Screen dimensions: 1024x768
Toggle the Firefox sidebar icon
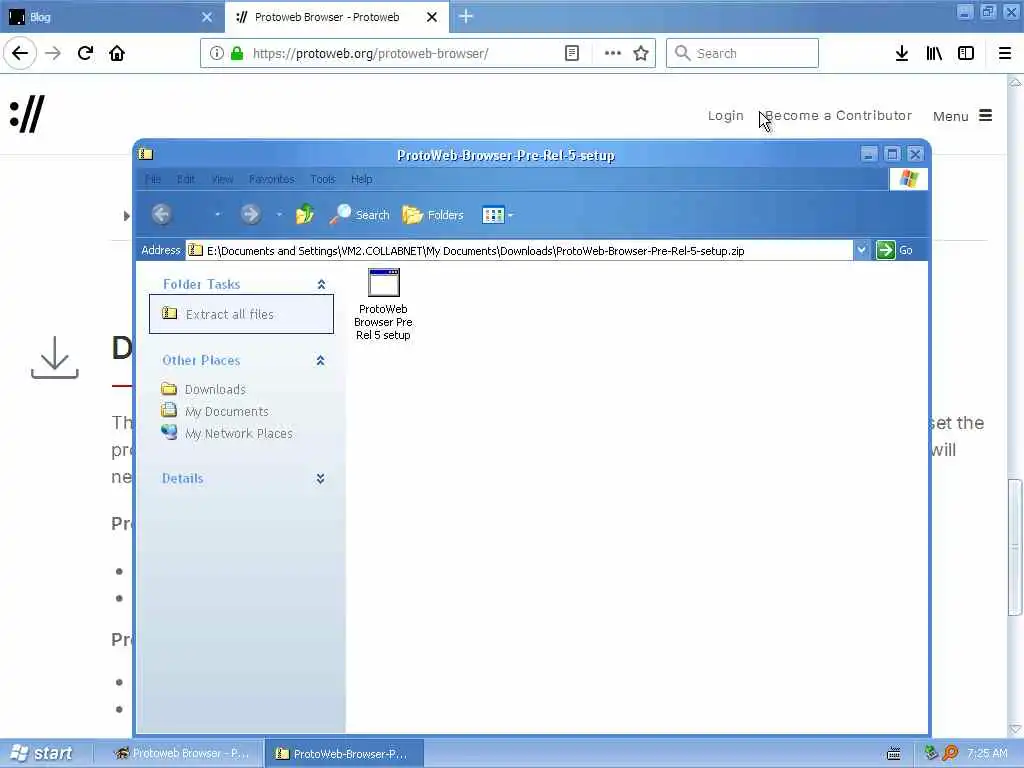tap(966, 53)
